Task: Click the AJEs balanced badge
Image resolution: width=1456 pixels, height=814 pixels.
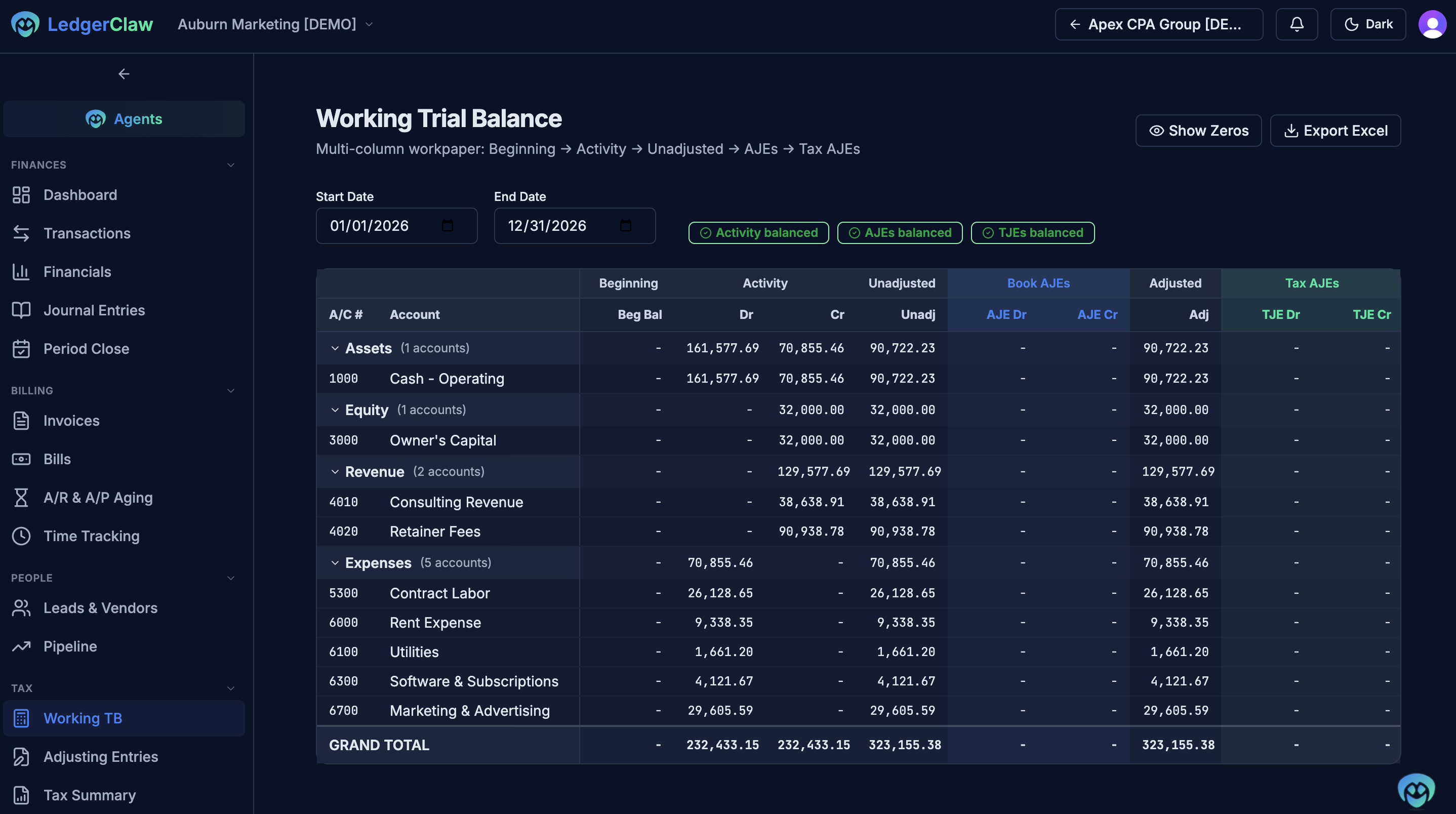Action: [x=900, y=233]
